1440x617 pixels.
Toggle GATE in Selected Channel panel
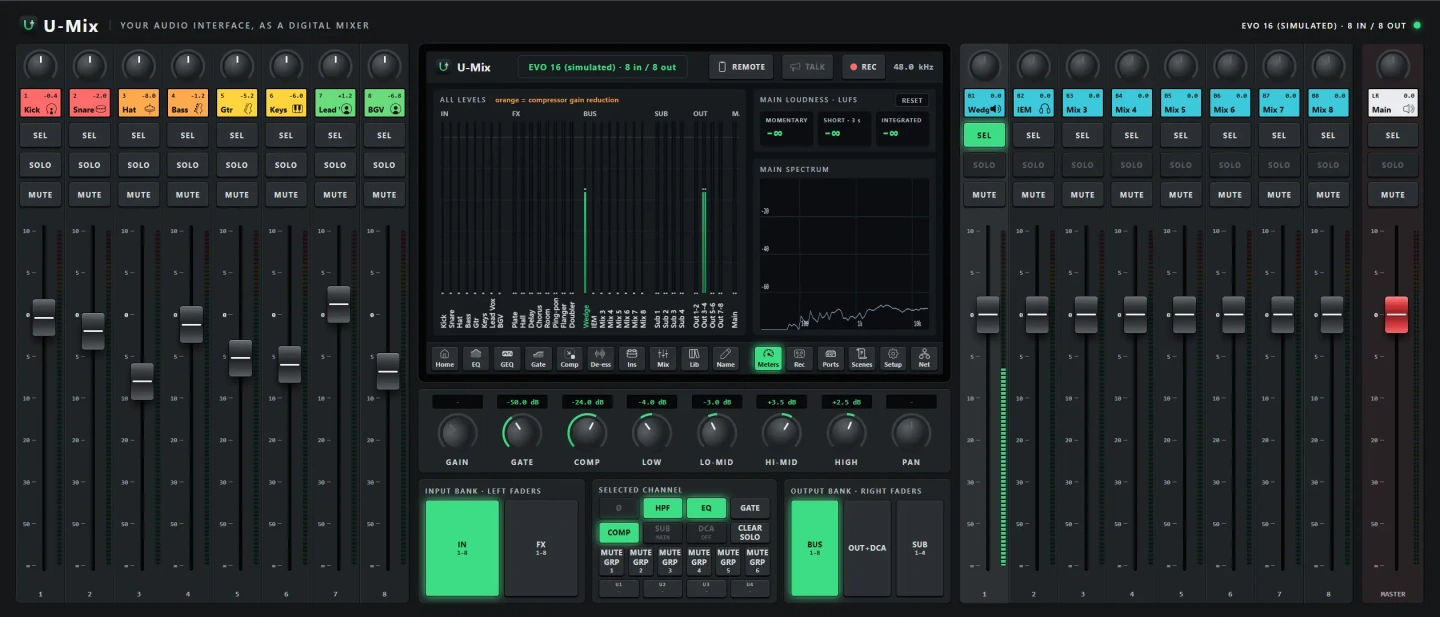click(x=750, y=508)
